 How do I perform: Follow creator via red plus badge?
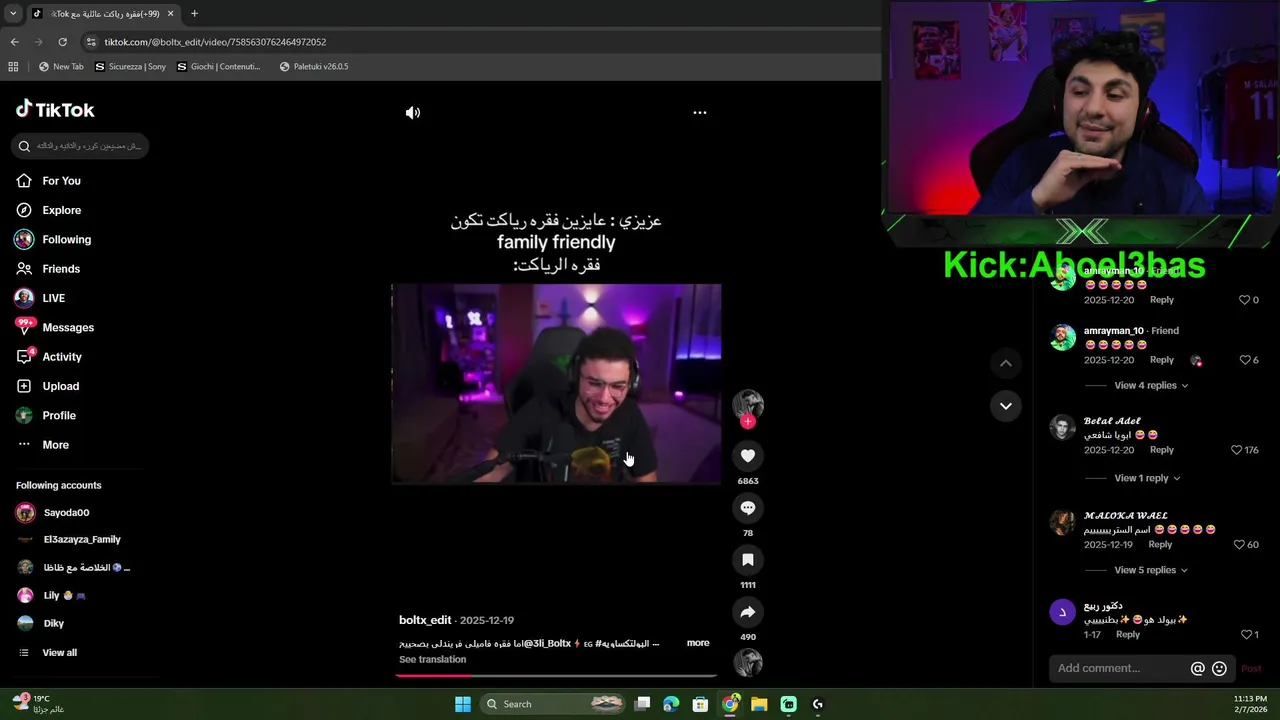coord(748,422)
